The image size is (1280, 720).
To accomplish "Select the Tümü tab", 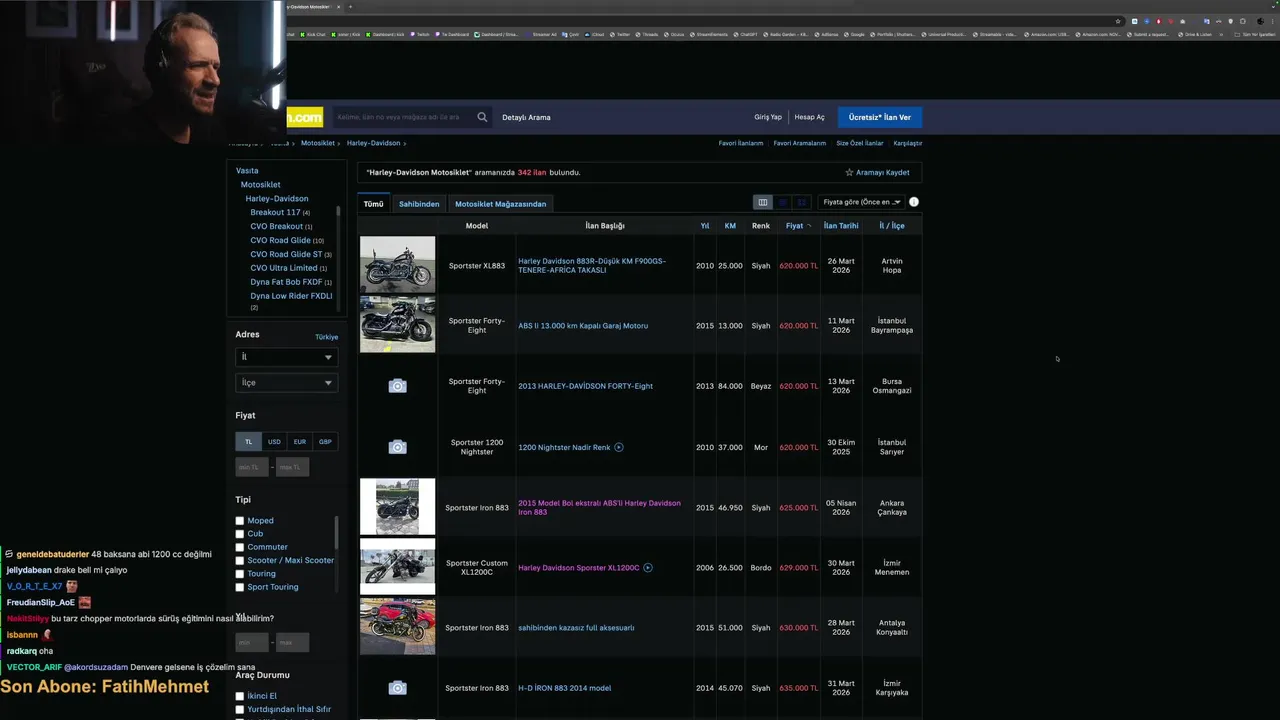I will tap(373, 204).
